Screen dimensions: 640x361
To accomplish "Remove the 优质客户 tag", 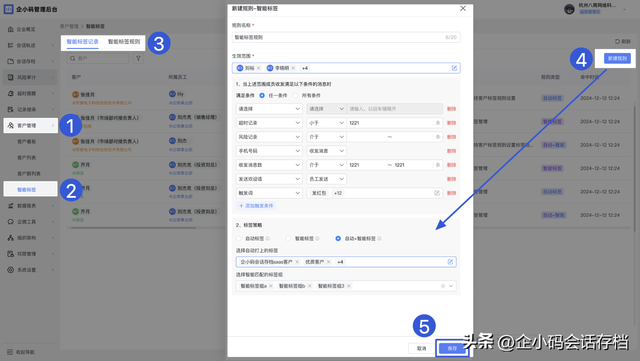I will click(x=329, y=262).
